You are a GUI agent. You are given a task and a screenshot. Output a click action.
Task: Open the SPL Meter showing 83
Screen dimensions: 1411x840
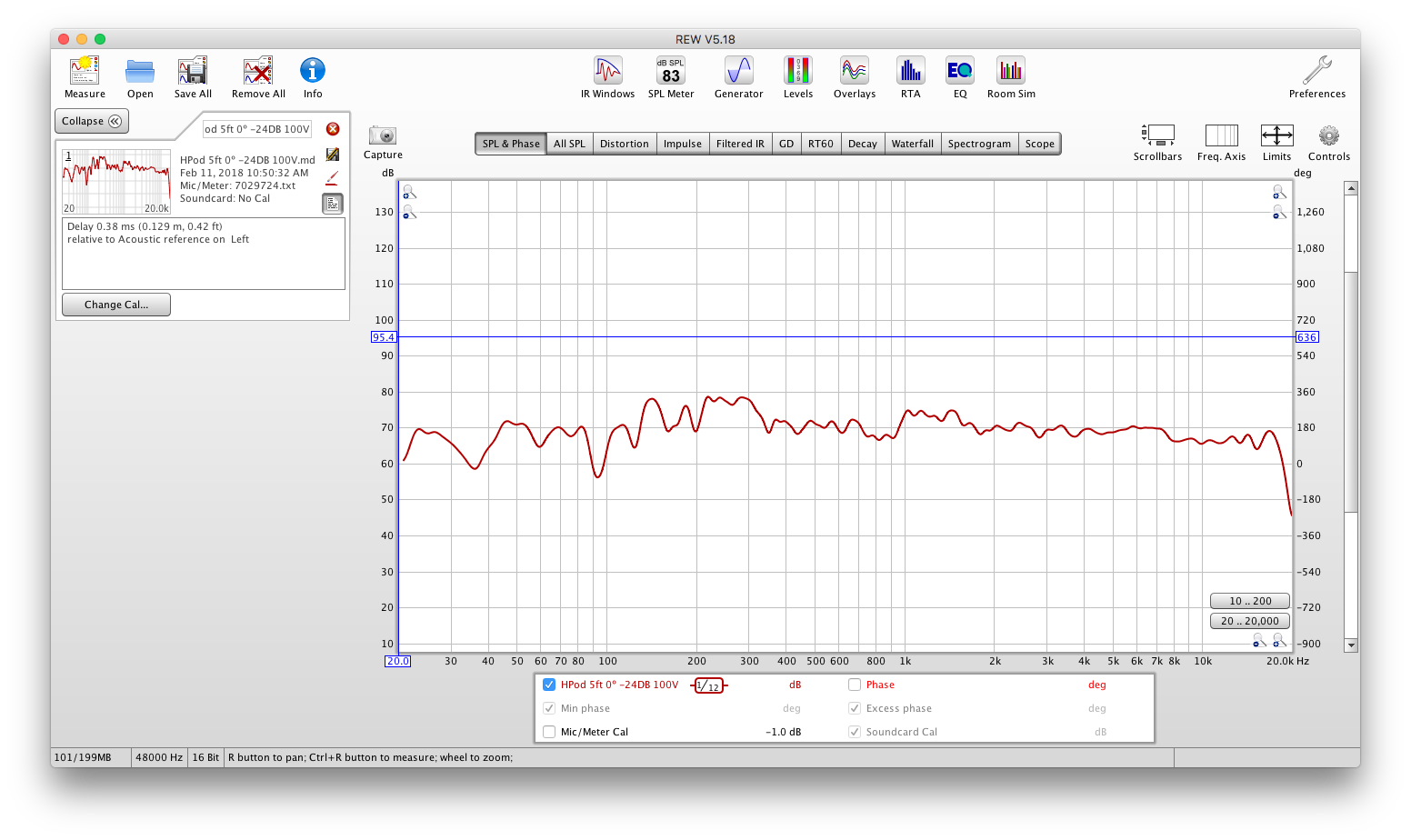(671, 77)
